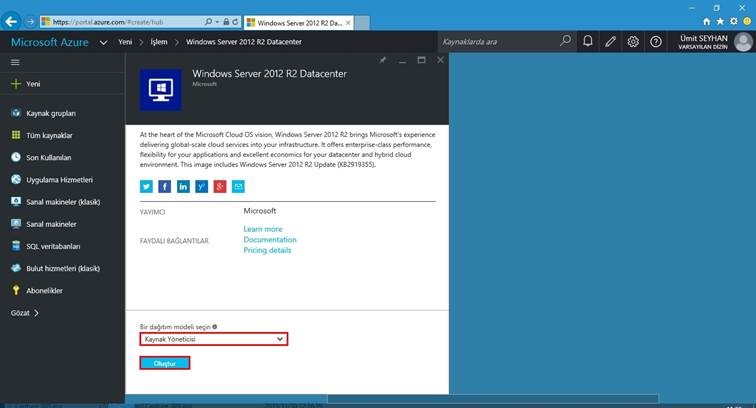Select Windows Server 2012 R2 Datacenter breadcrumb
Image resolution: width=756 pixels, height=408 pixels.
click(x=244, y=42)
